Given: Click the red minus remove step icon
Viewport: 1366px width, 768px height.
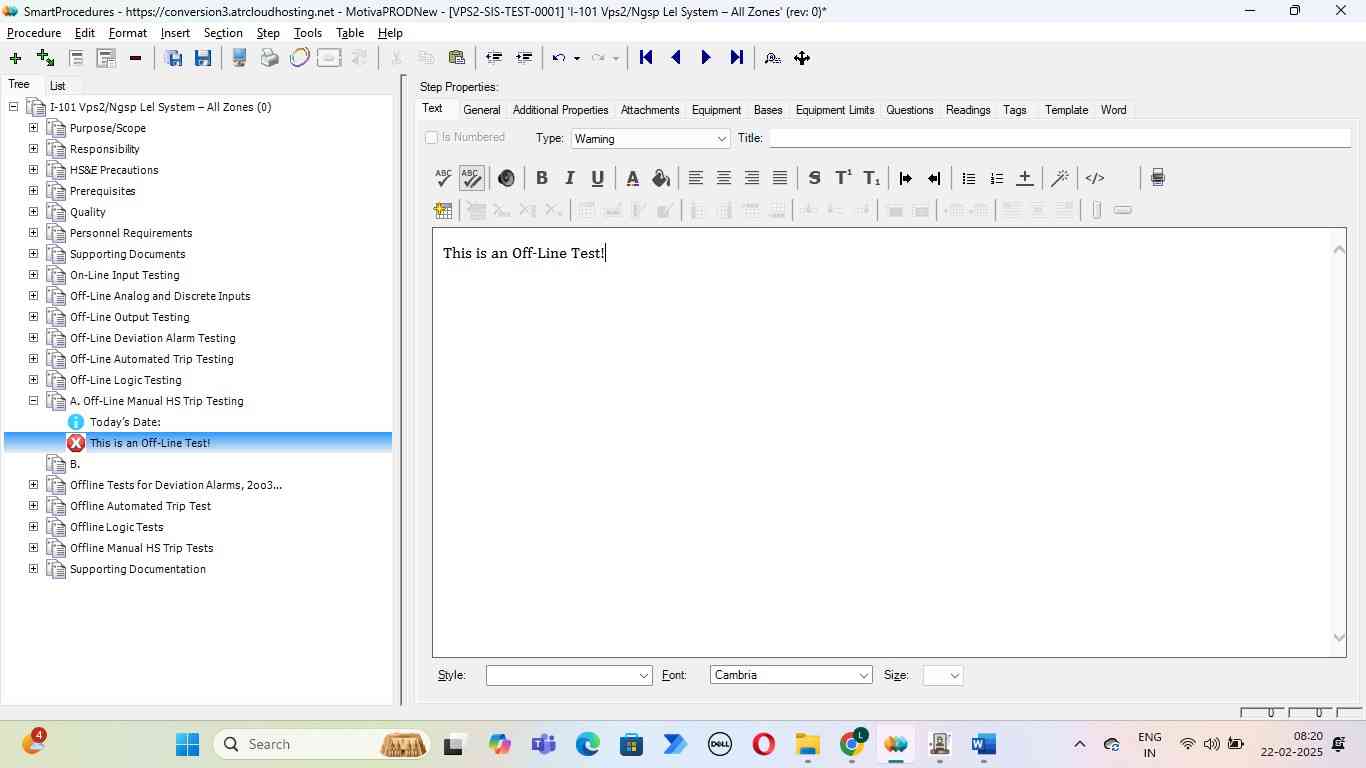Looking at the screenshot, I should 135,58.
